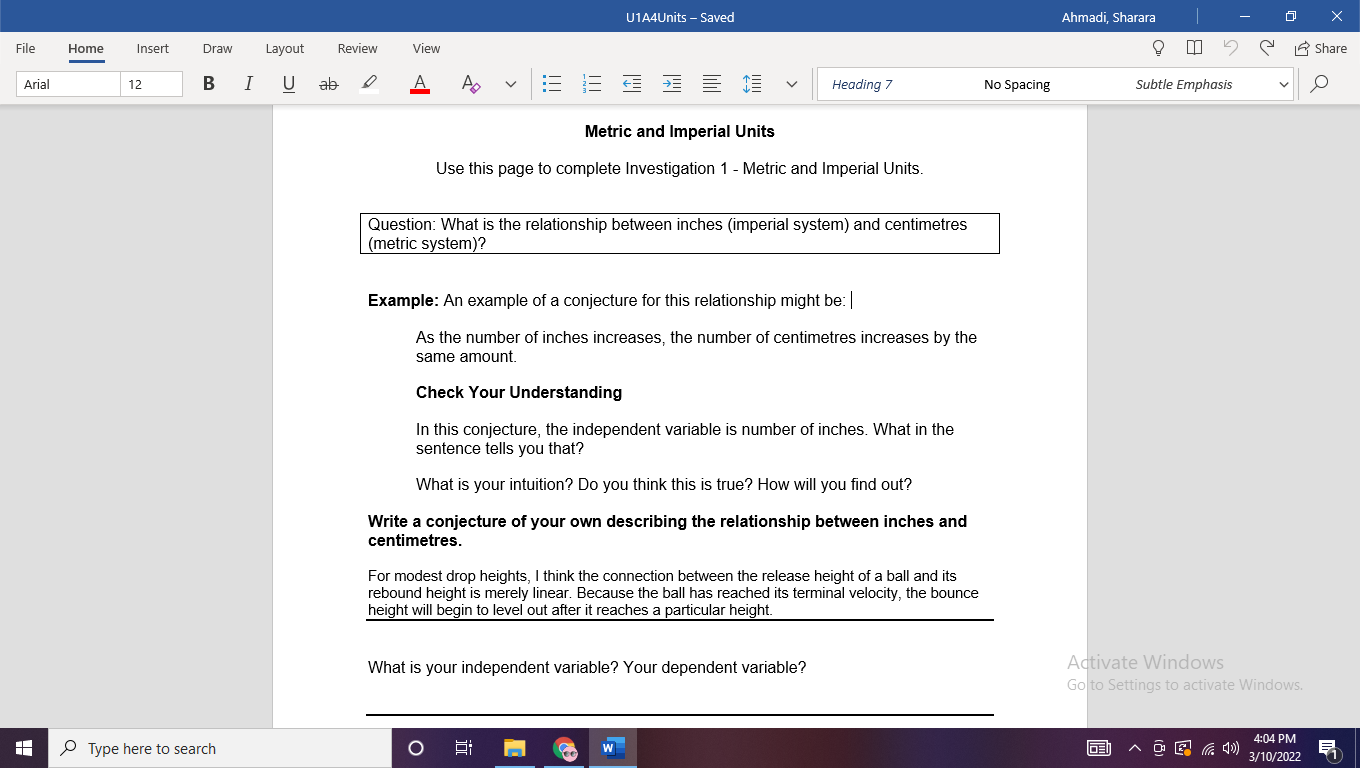Insert a bulleted list
The width and height of the screenshot is (1360, 768).
[x=551, y=84]
